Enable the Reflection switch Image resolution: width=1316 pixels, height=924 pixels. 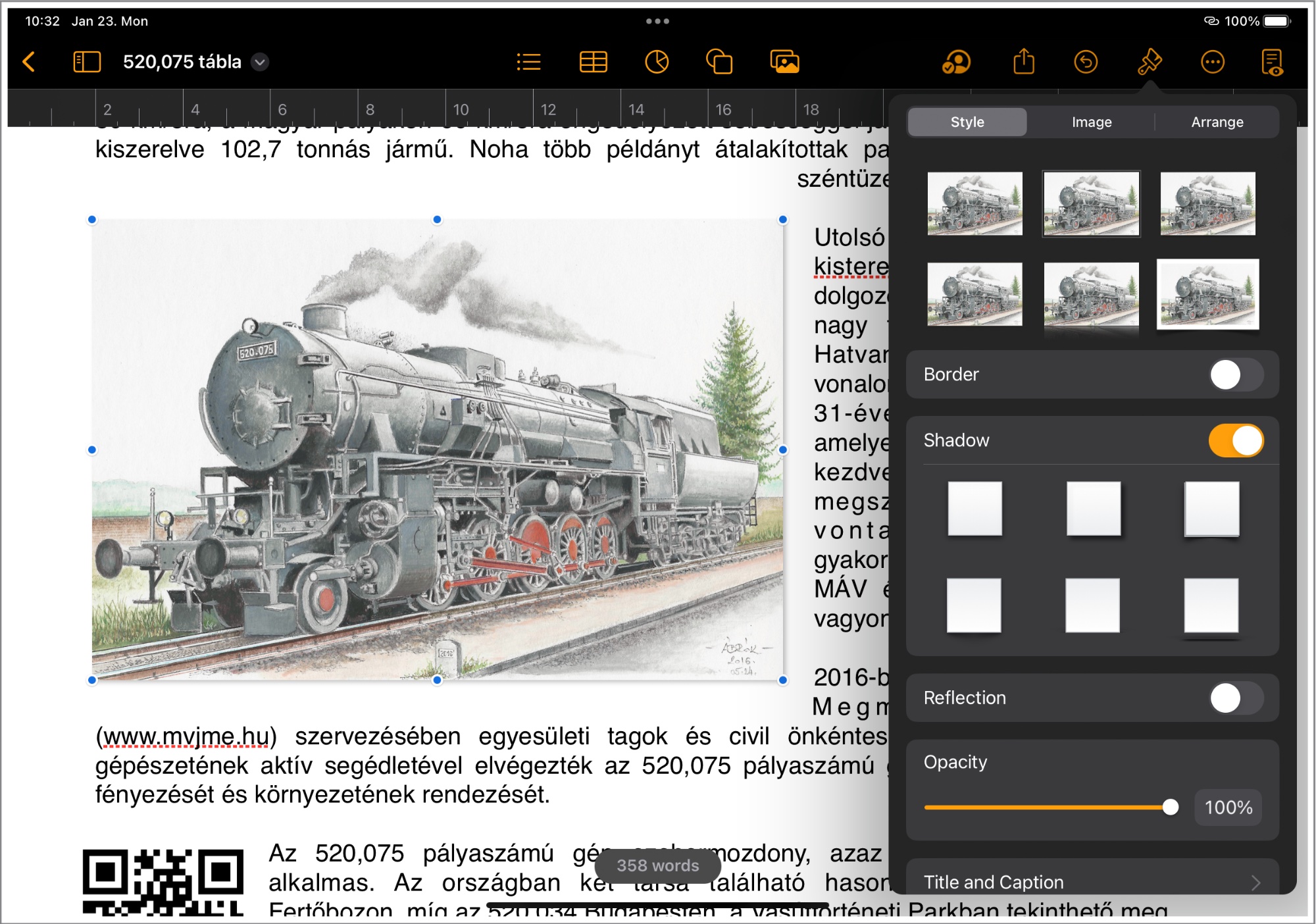(1236, 698)
